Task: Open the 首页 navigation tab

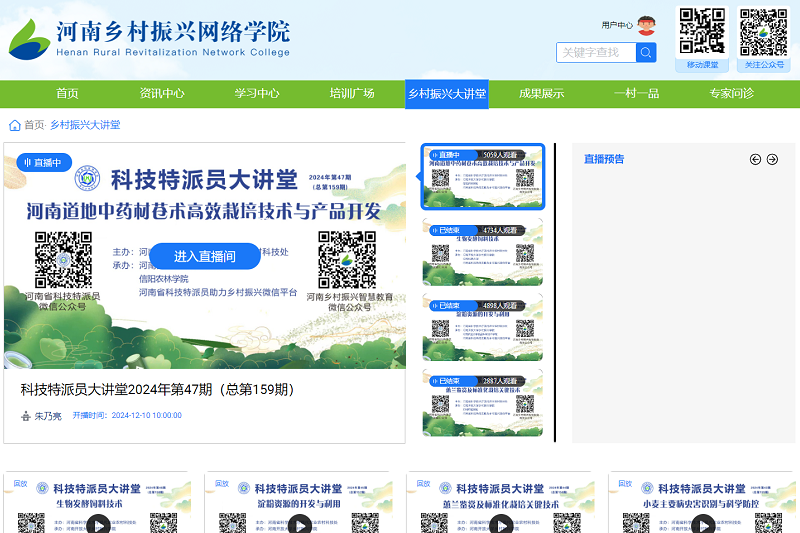Action: 67,94
